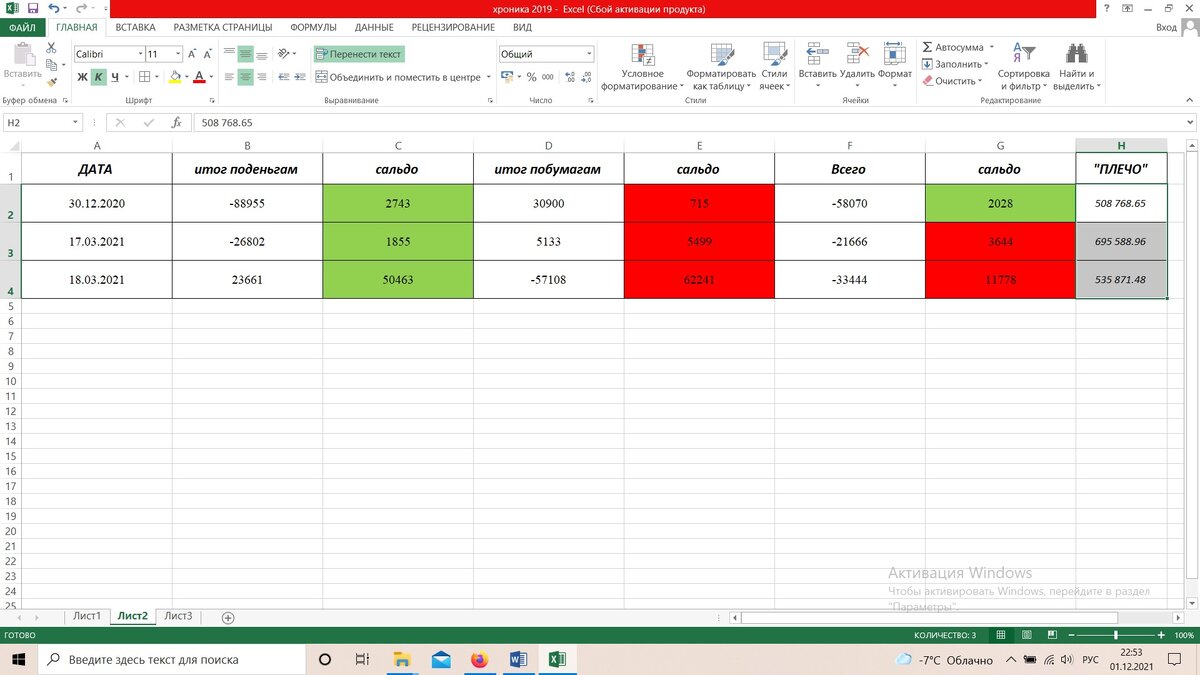
Task: Click the text orientation icon
Action: coord(284,54)
